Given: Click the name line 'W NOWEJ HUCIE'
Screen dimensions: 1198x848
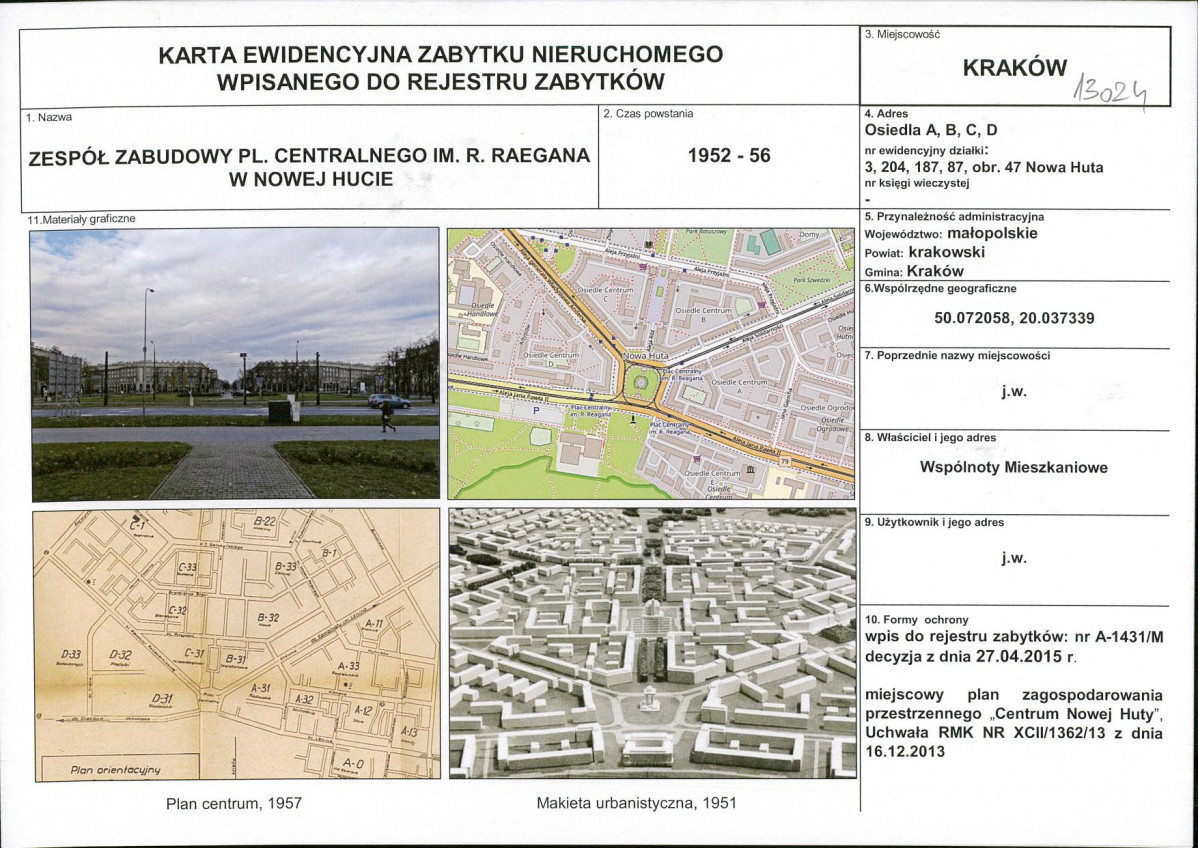Looking at the screenshot, I should pyautogui.click(x=309, y=180).
